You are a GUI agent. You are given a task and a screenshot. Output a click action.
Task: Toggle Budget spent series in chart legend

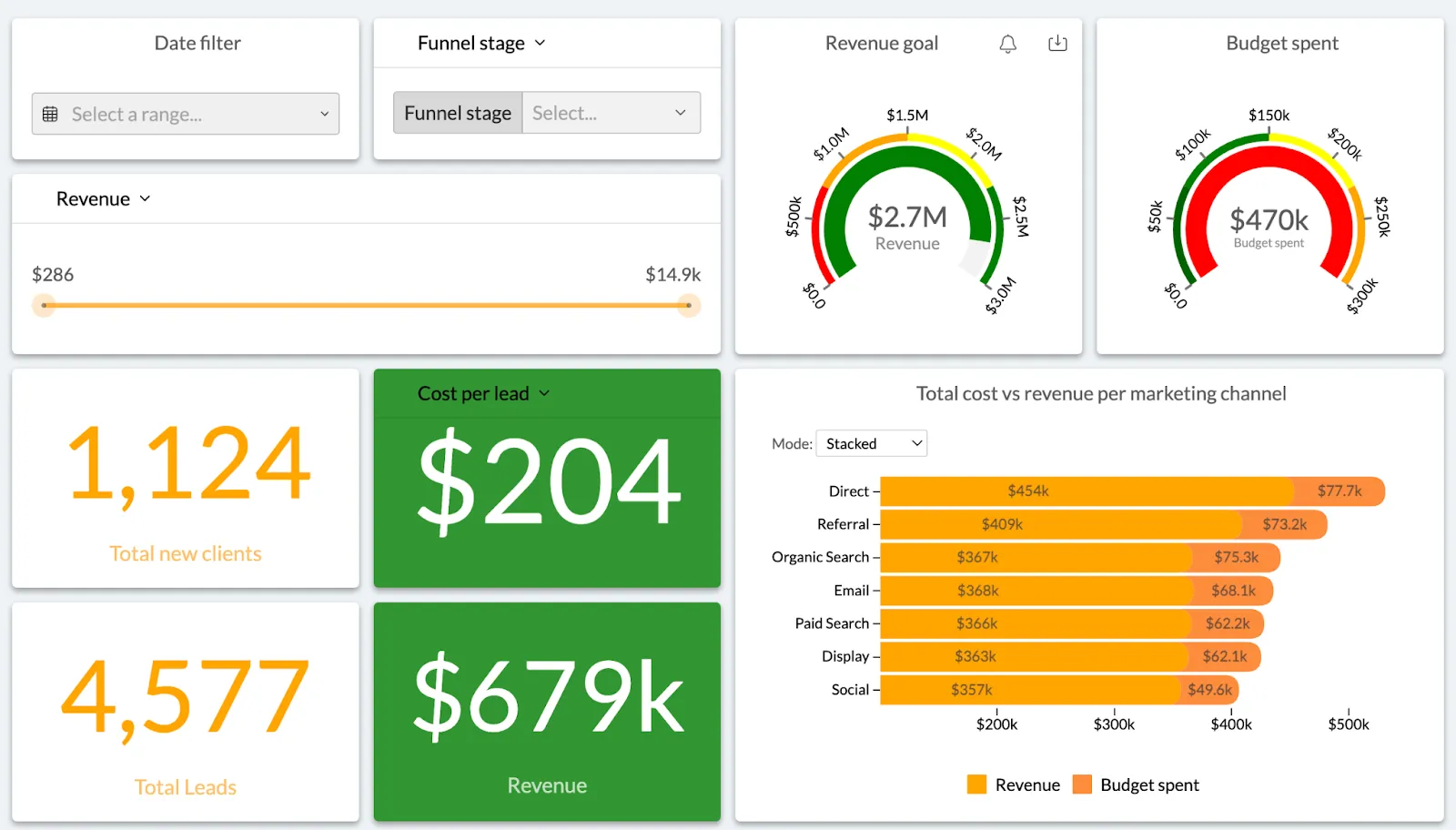tap(1136, 784)
